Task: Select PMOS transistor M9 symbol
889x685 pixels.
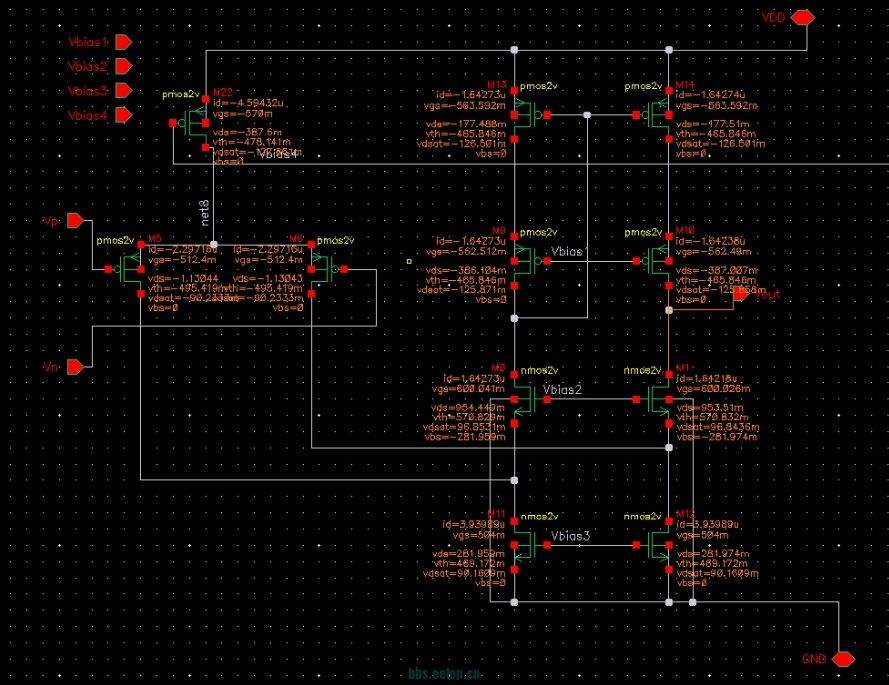Action: coord(530,261)
